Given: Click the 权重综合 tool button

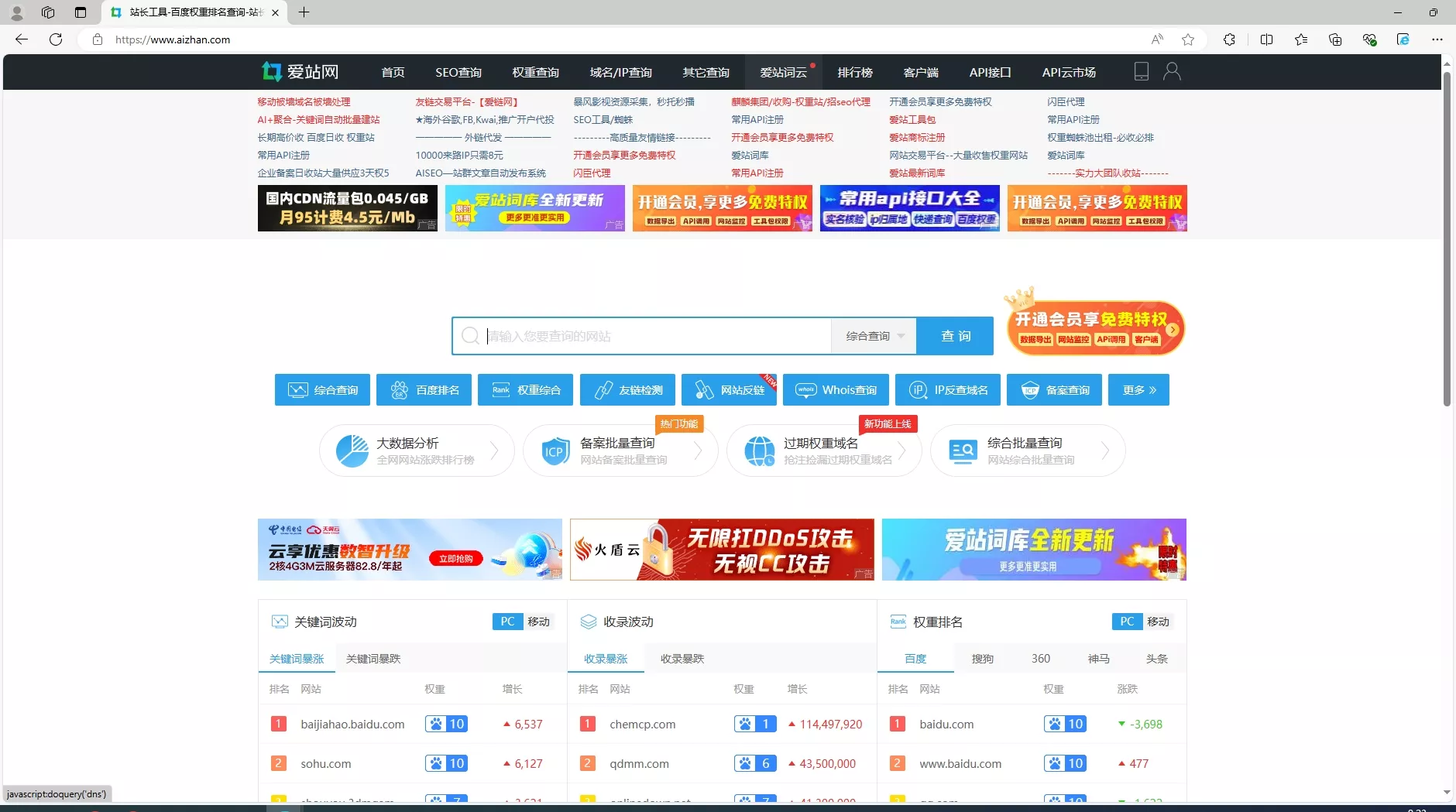Looking at the screenshot, I should point(525,389).
